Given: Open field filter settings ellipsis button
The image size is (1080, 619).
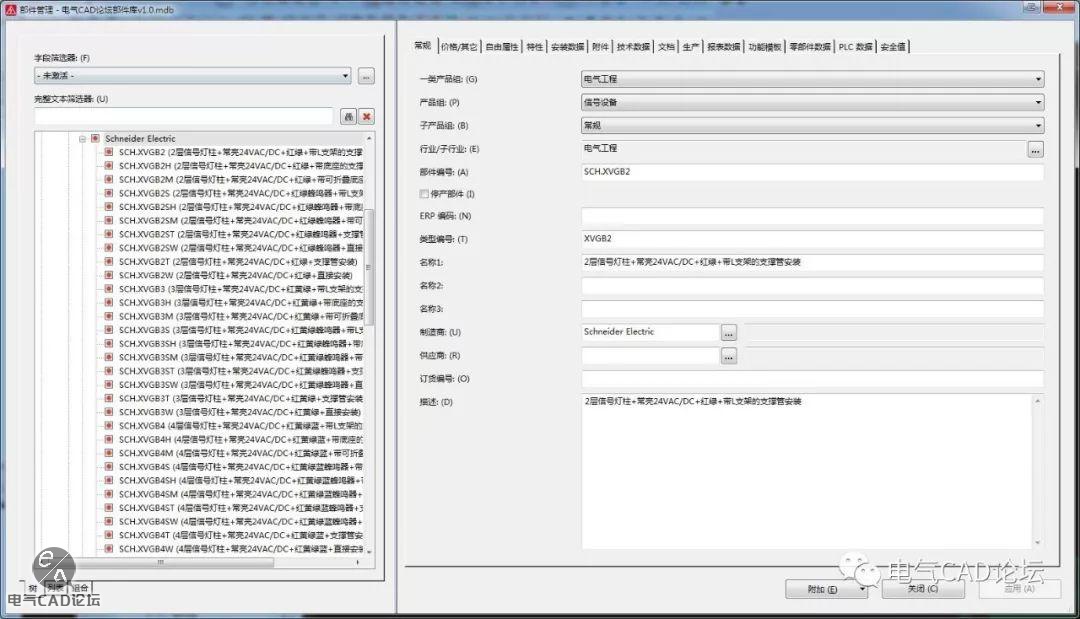Looking at the screenshot, I should tap(367, 76).
